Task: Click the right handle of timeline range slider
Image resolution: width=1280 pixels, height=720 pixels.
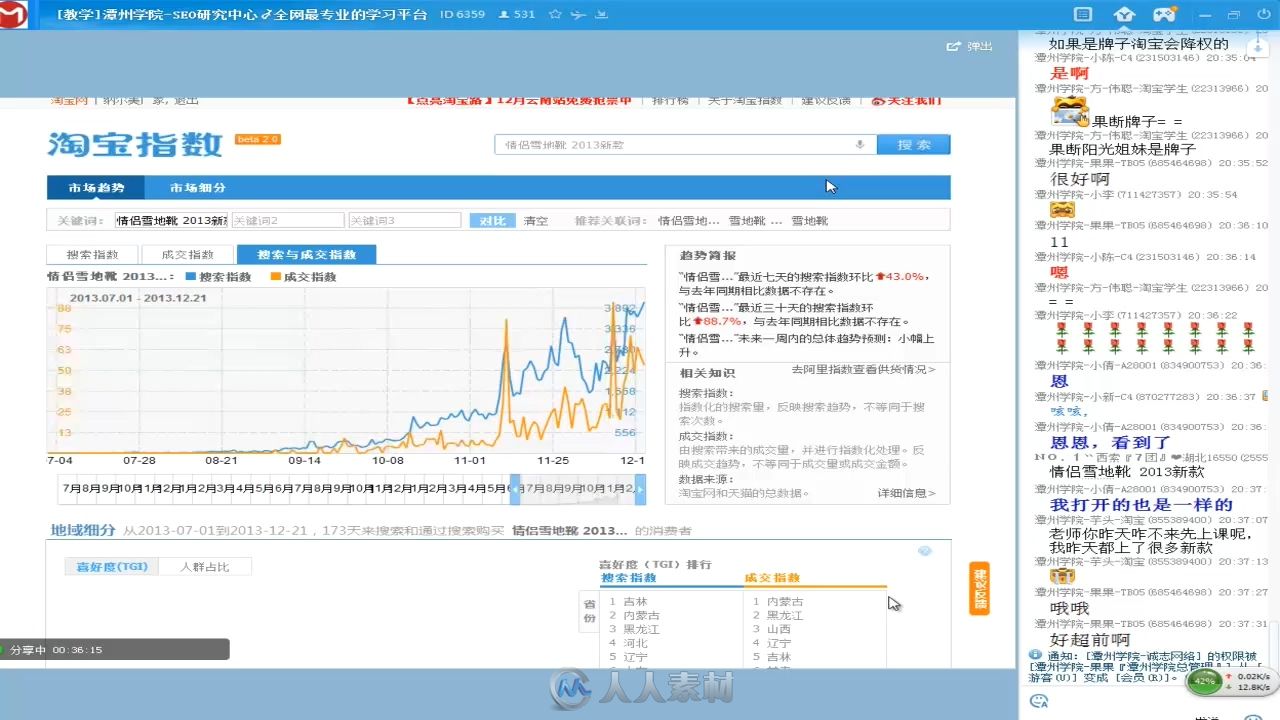Action: click(640, 488)
